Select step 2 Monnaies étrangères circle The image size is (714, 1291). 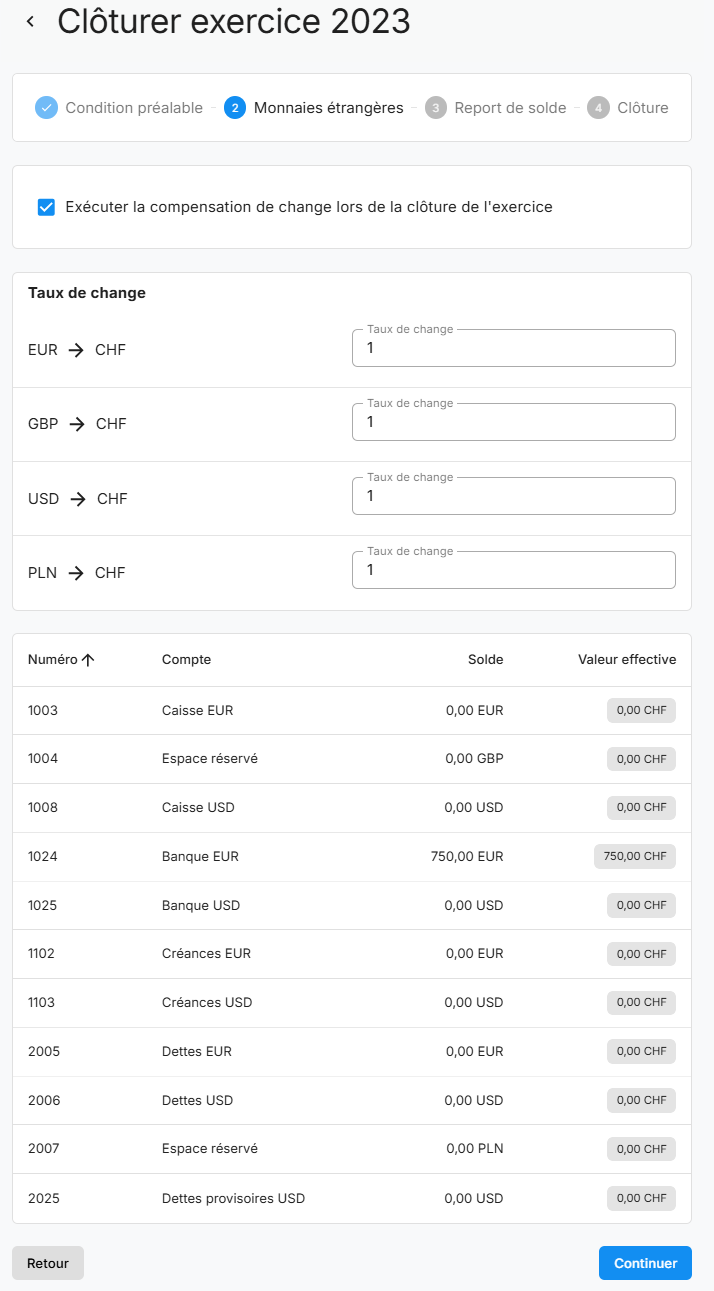(x=235, y=108)
